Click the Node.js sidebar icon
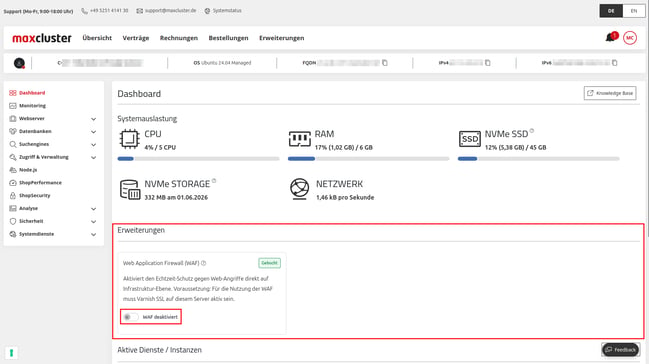Viewport: 649px width, 364px height. tap(13, 170)
